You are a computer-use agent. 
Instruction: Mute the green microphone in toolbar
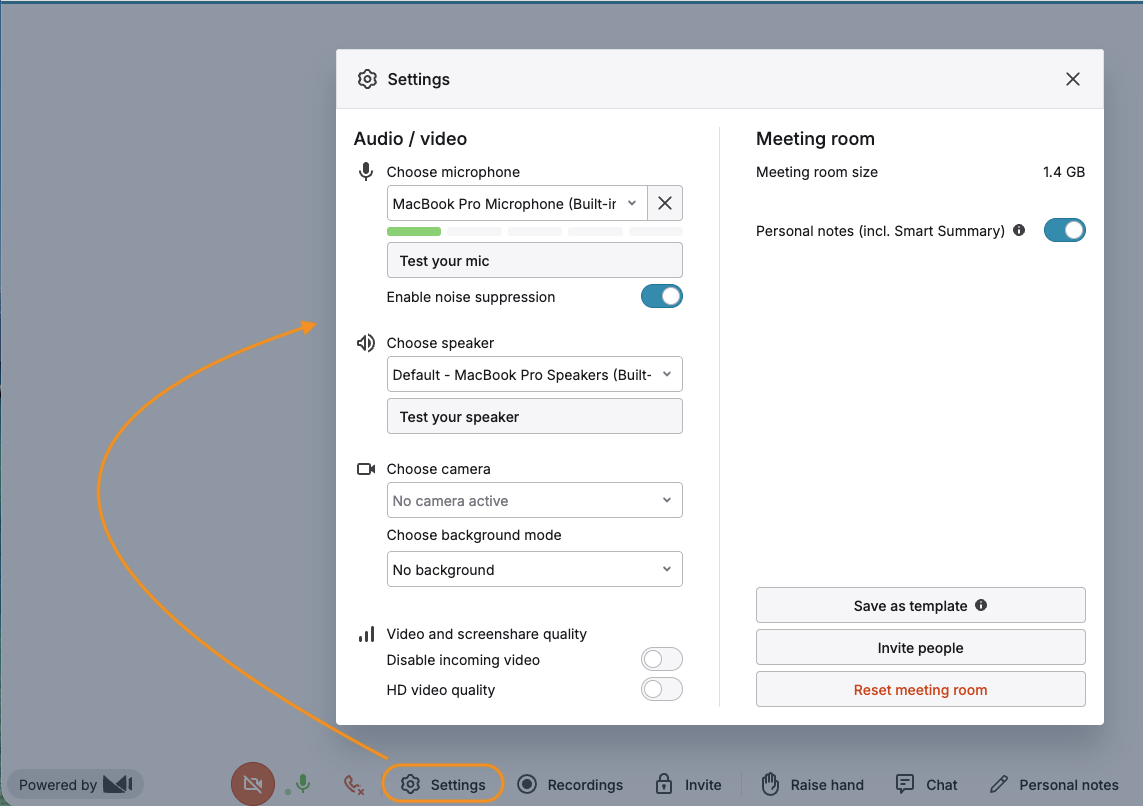pyautogui.click(x=302, y=784)
